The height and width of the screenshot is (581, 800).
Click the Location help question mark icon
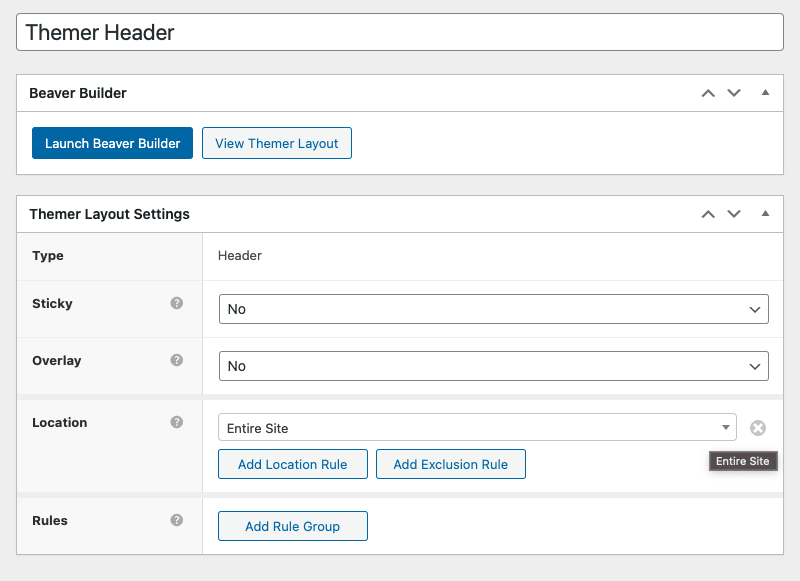pyautogui.click(x=177, y=422)
